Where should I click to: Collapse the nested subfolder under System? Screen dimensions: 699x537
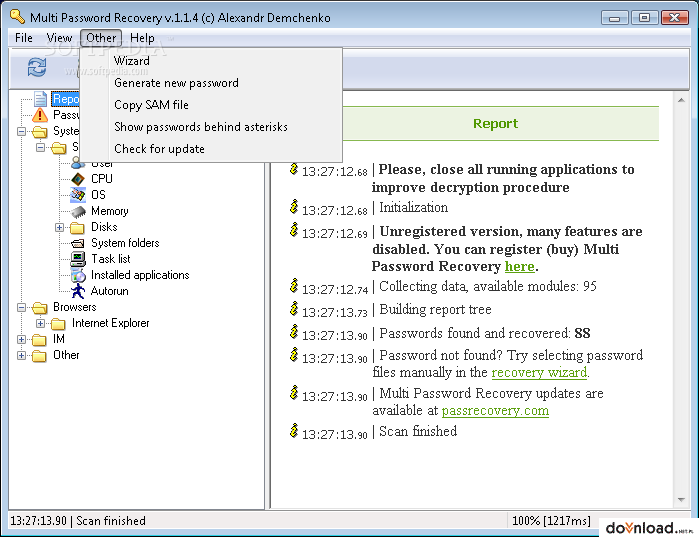(41, 148)
